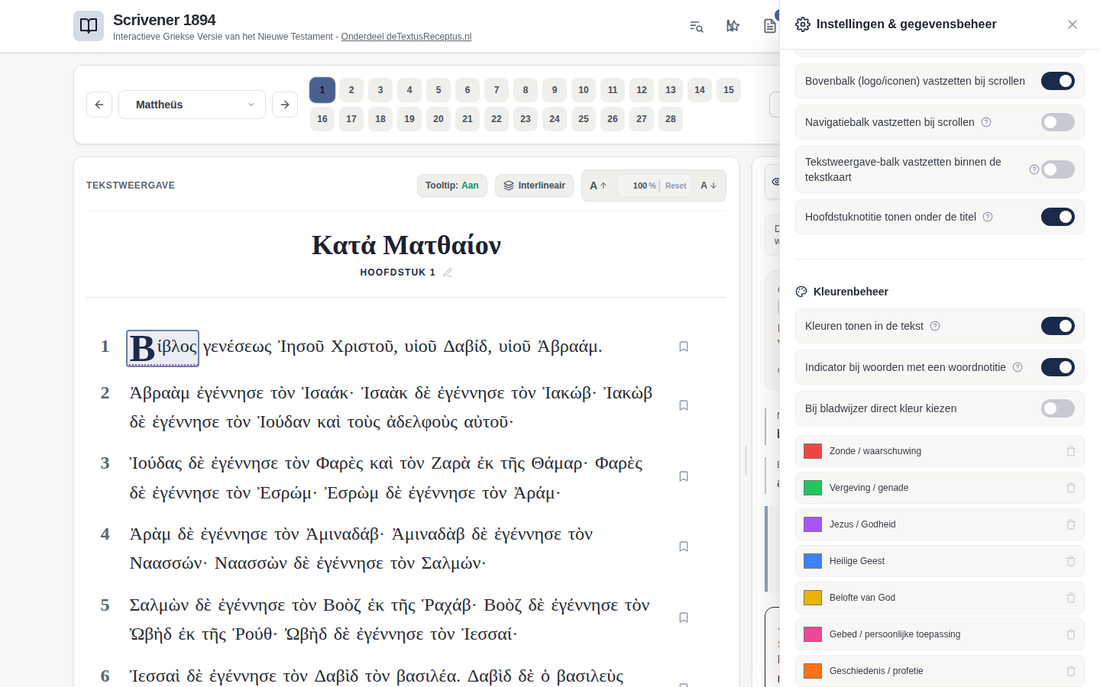Turn off 'Hoofdstuknotitie tonen onder de titel'
This screenshot has height=687, width=1100.
pos(1058,217)
